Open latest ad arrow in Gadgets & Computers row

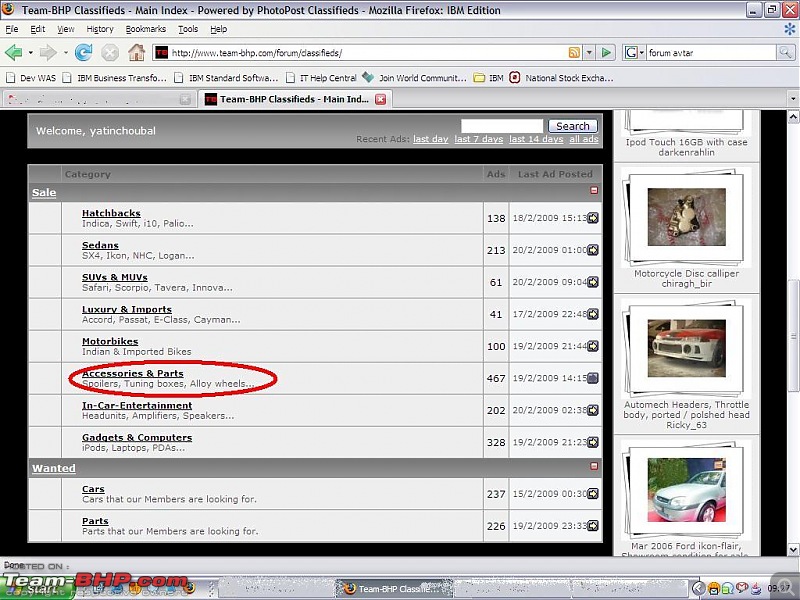click(x=592, y=442)
